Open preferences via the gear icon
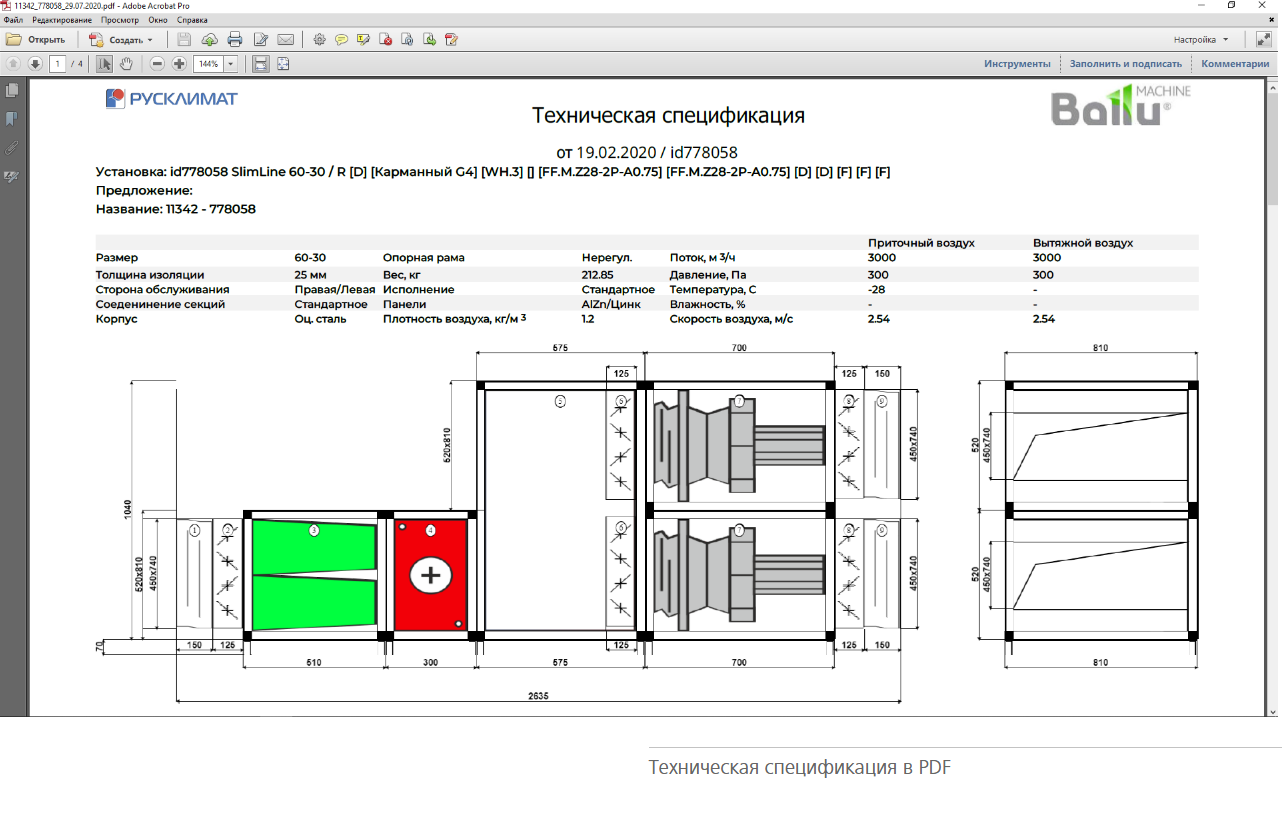 click(320, 40)
